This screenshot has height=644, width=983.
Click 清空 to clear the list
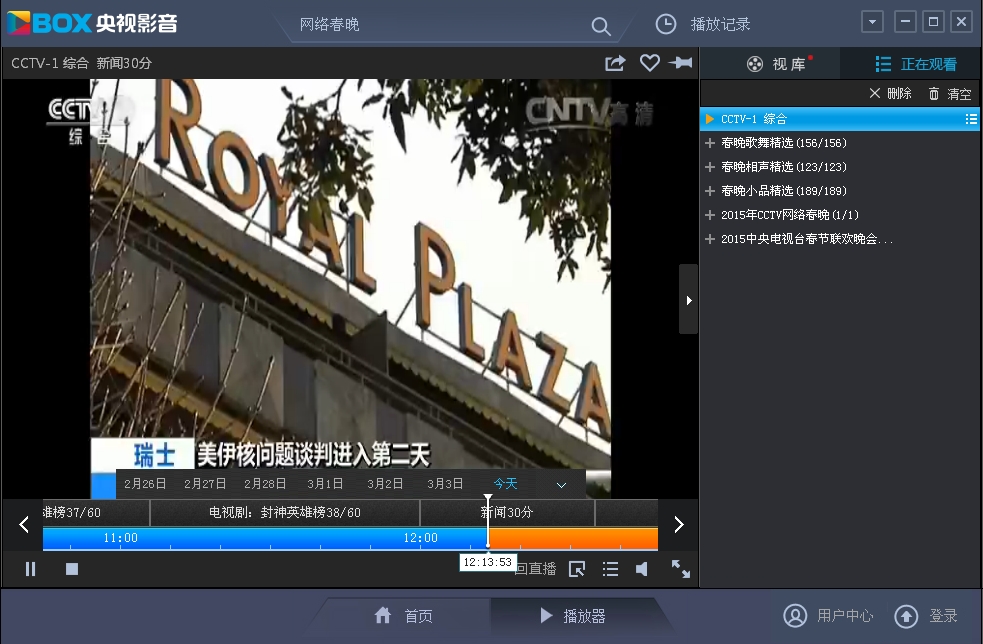tap(949, 94)
